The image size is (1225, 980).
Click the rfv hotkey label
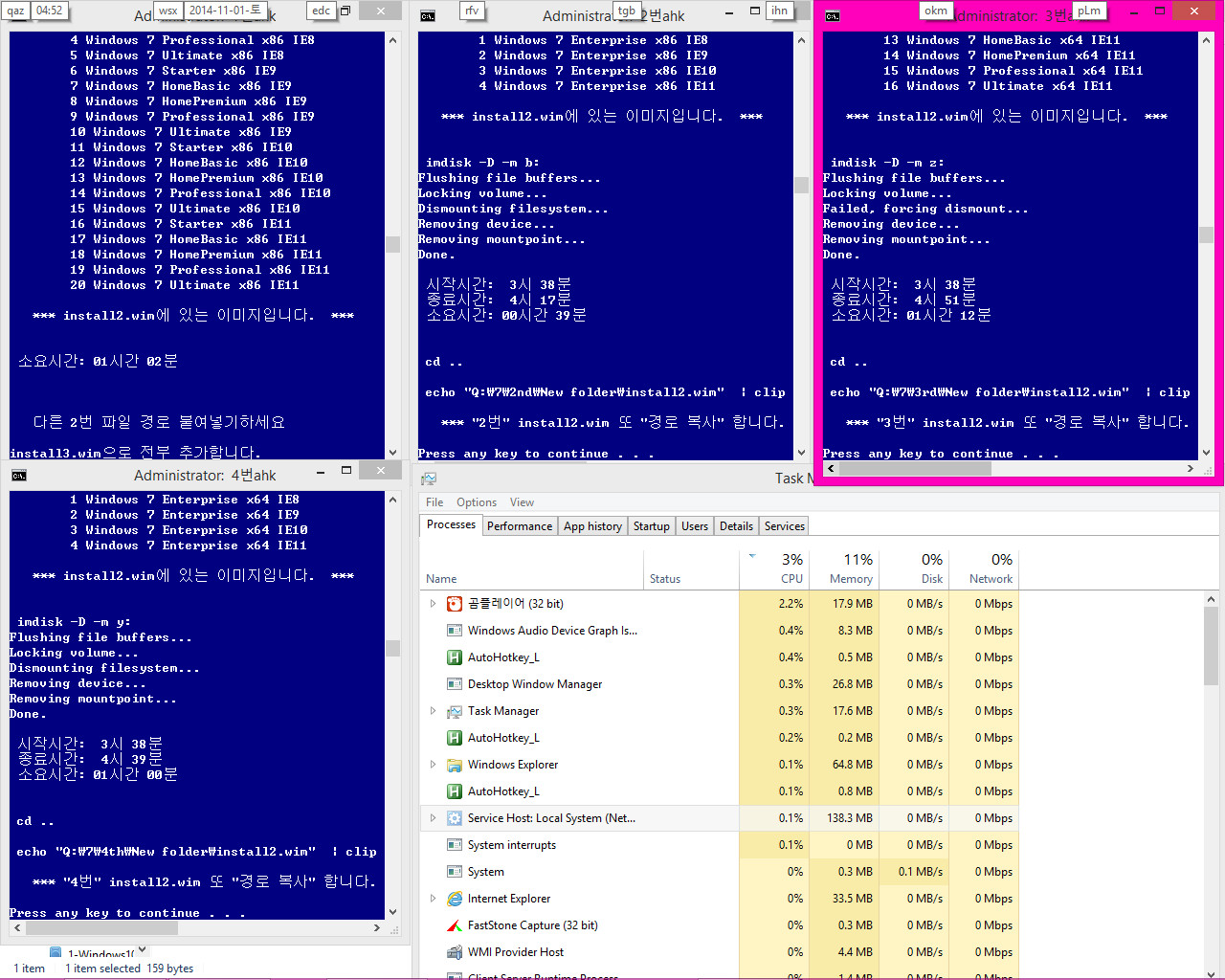tap(472, 11)
